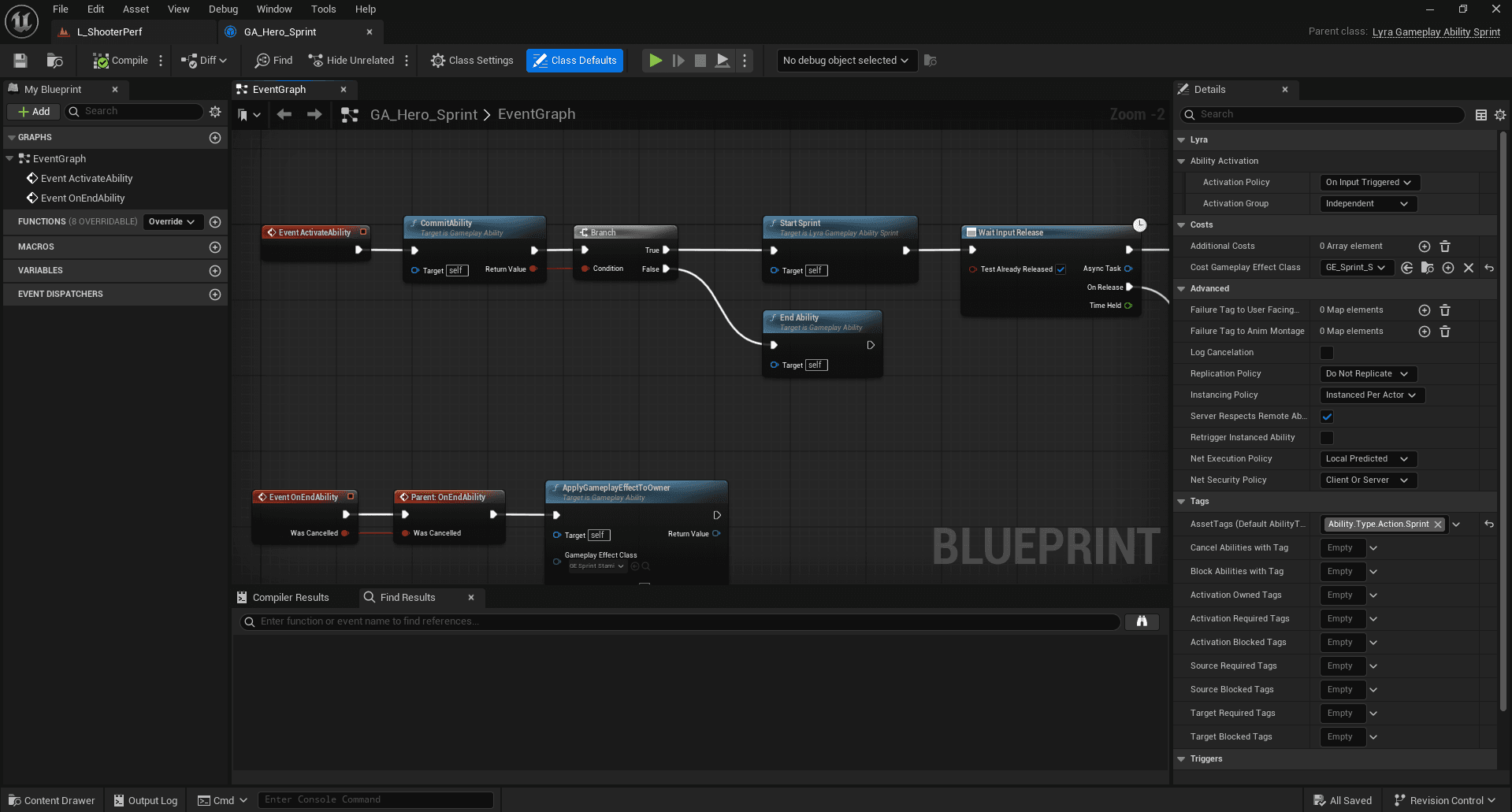
Task: Open the Activation Group dropdown
Action: coord(1368,204)
